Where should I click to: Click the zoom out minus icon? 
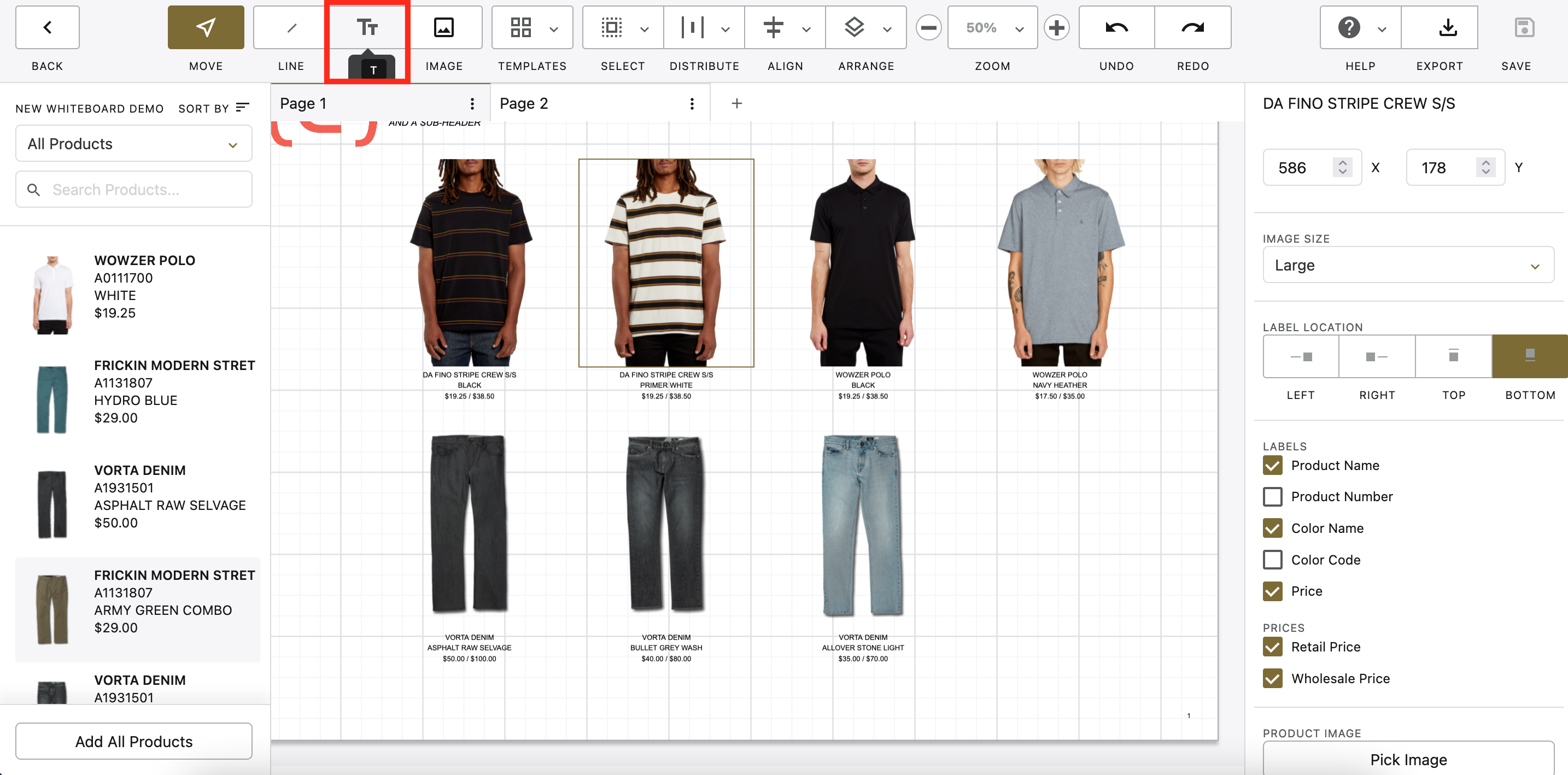(928, 27)
